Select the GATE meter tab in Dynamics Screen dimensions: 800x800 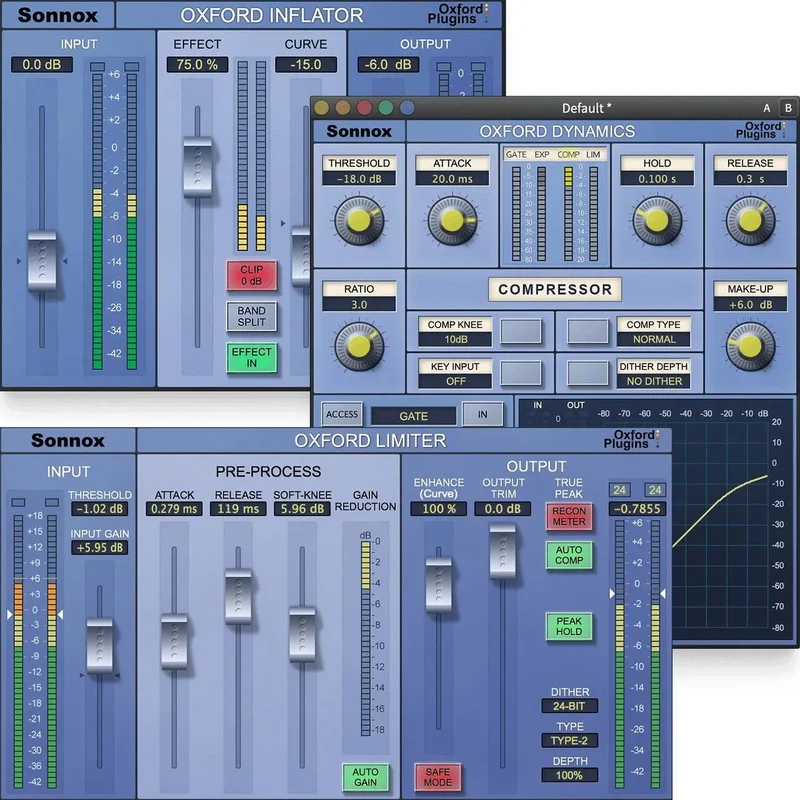(516, 154)
